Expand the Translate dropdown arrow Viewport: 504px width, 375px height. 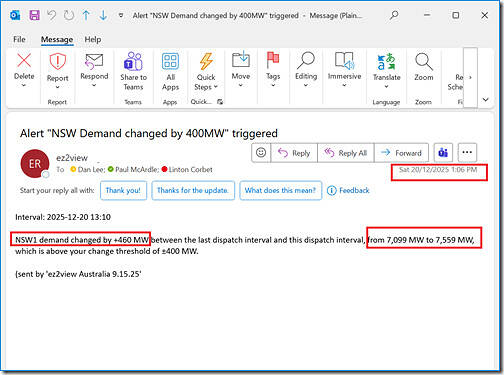click(x=386, y=86)
